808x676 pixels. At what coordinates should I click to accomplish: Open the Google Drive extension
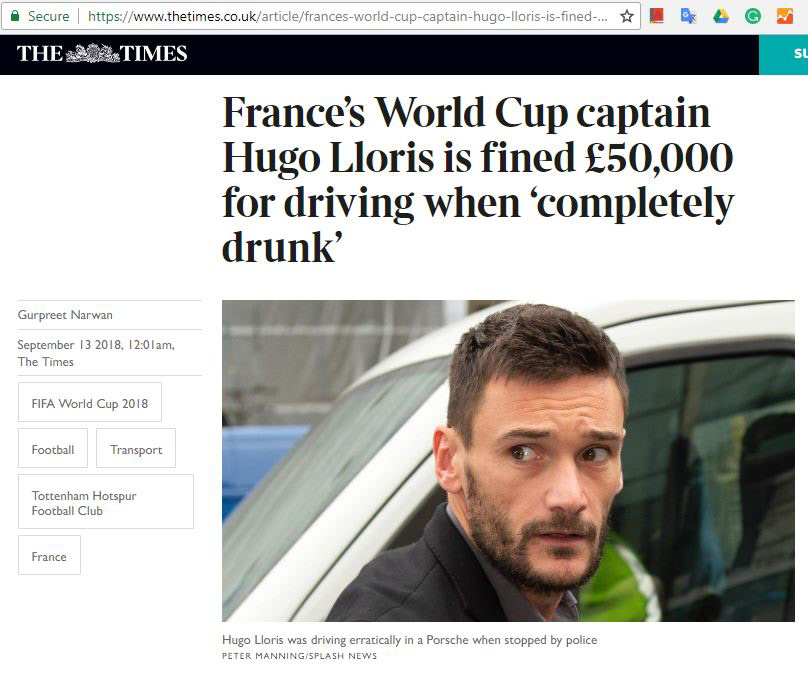click(720, 16)
